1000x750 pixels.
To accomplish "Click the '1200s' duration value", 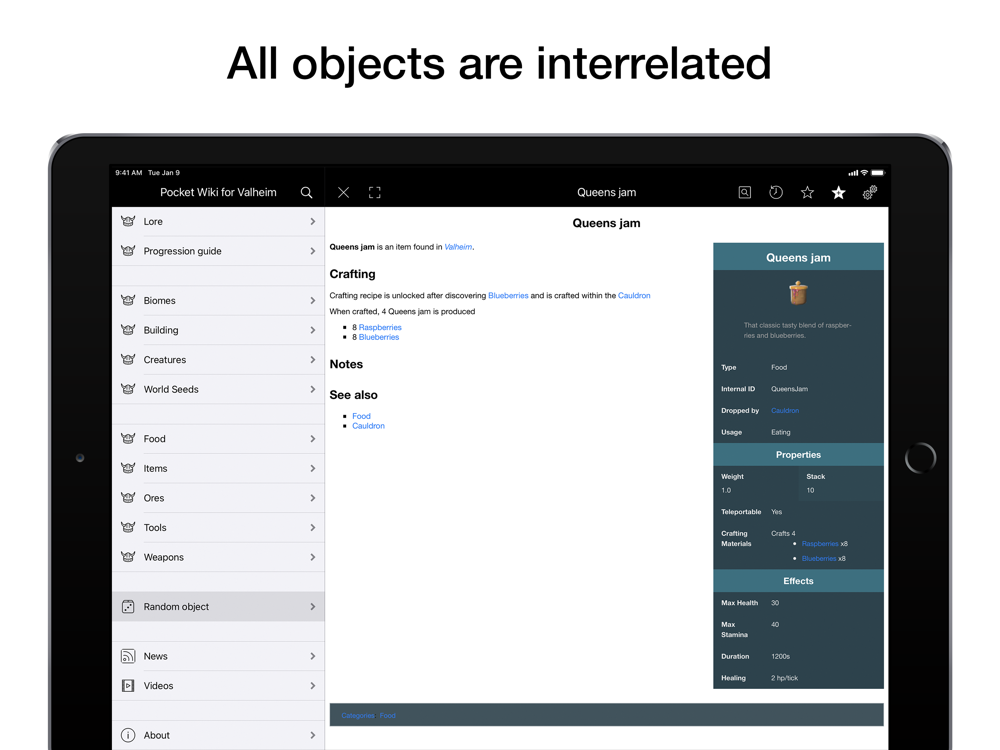I will (780, 656).
